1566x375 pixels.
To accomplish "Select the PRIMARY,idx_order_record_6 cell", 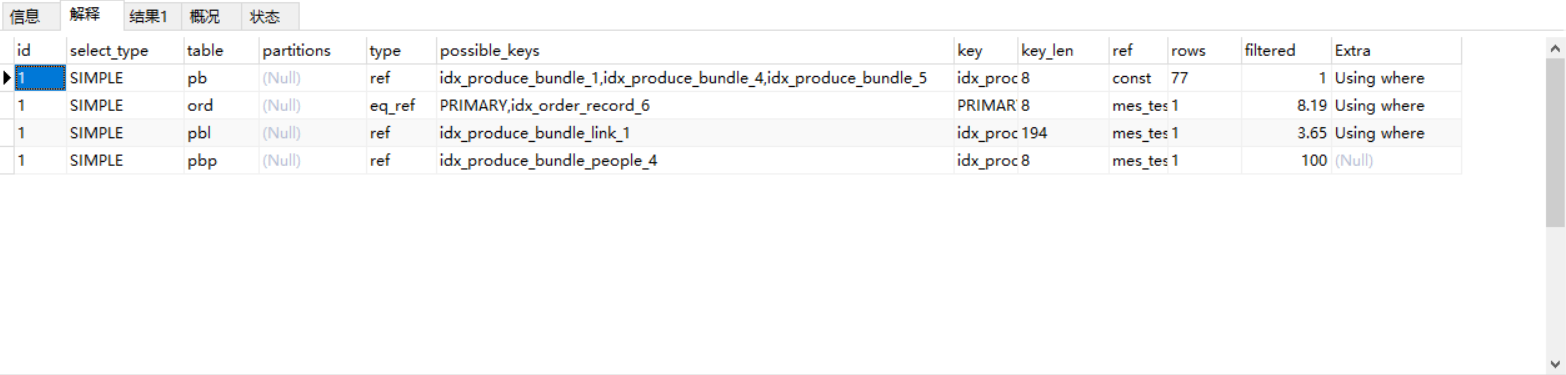I will point(695,105).
